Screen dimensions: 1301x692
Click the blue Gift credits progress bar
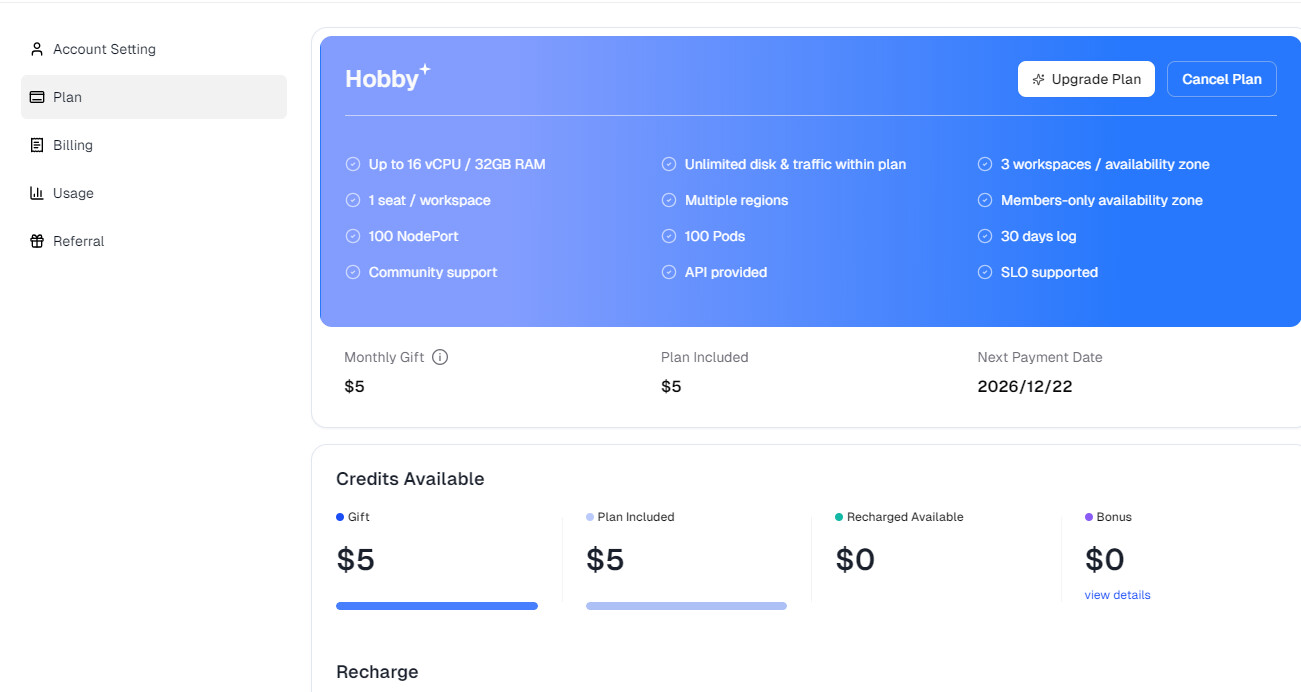click(x=437, y=606)
